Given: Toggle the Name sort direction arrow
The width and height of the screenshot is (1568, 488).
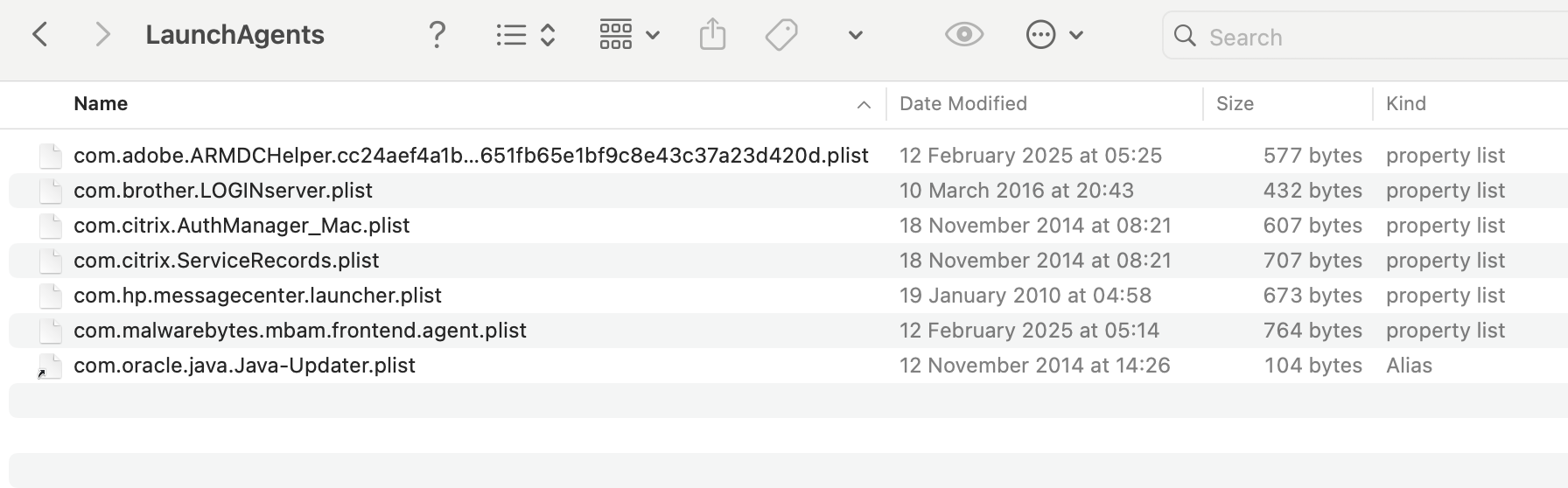Looking at the screenshot, I should click(864, 105).
